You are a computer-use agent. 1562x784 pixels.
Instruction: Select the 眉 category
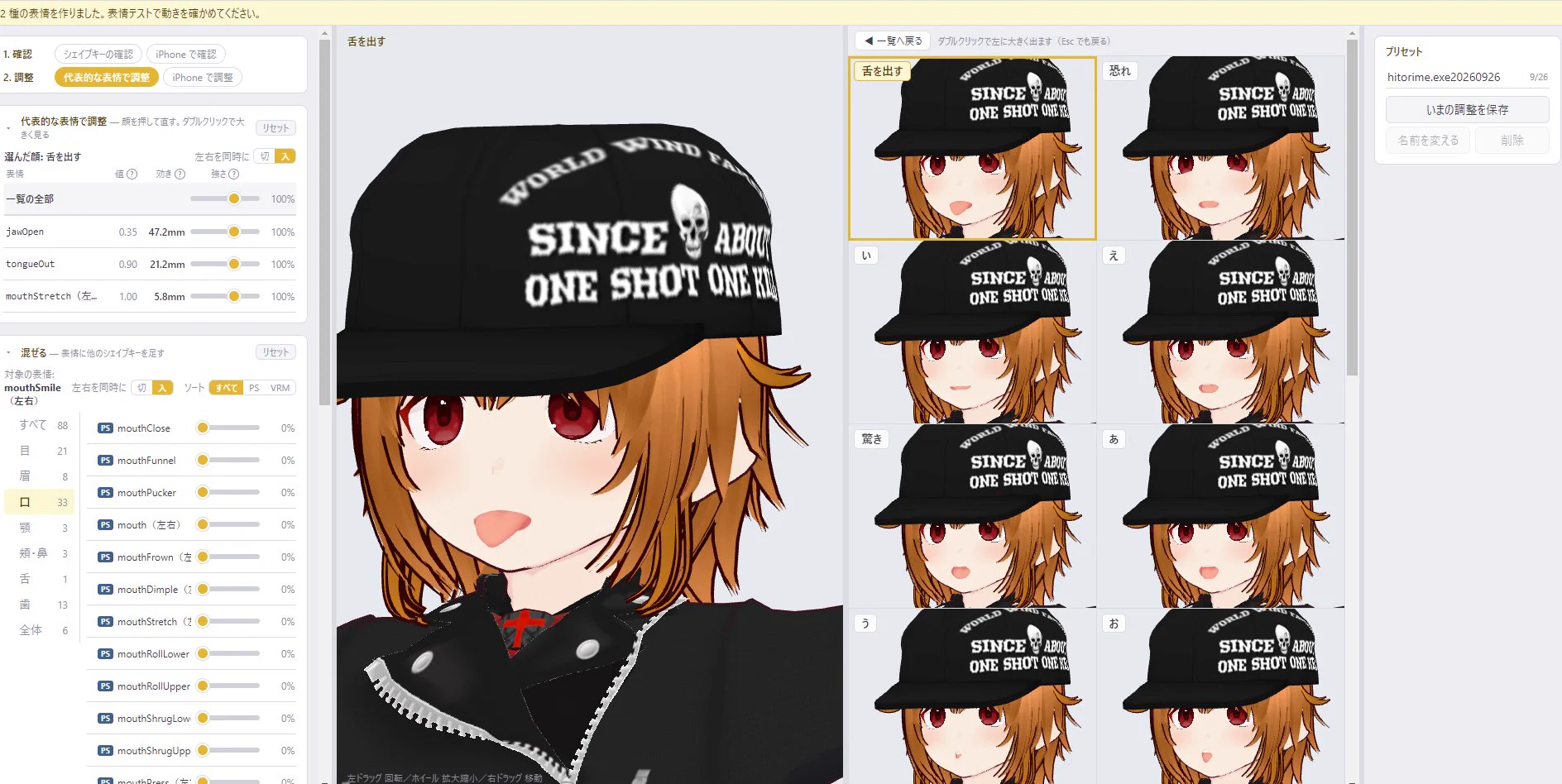(x=39, y=476)
